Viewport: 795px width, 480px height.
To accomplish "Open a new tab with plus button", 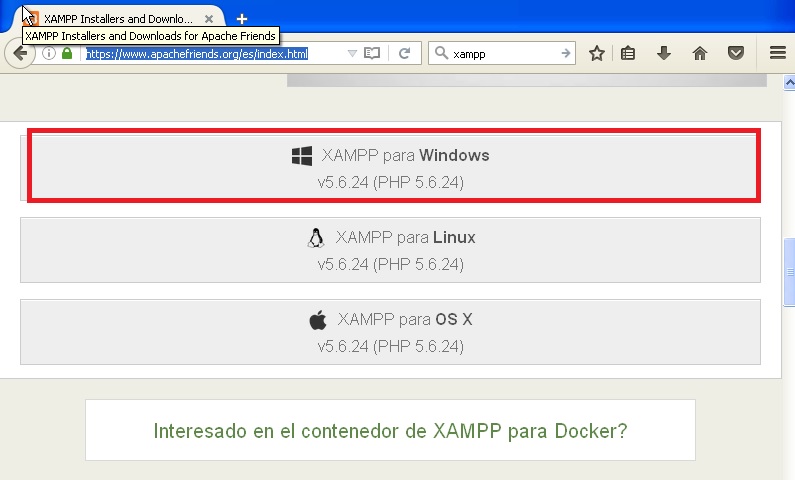I will pyautogui.click(x=242, y=19).
